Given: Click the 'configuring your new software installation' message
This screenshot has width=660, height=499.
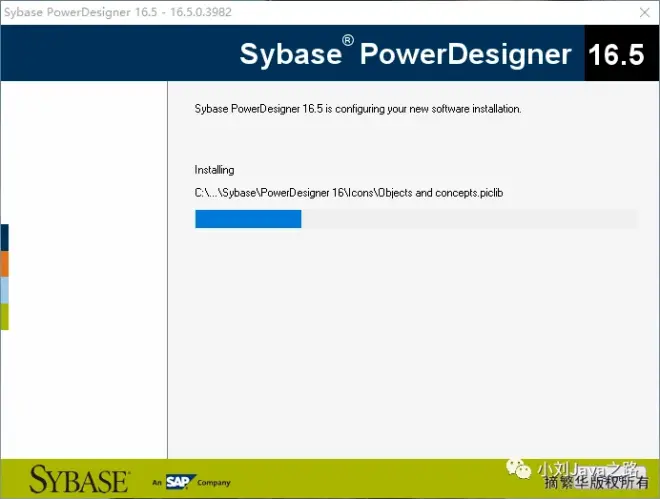Looking at the screenshot, I should pos(358,109).
